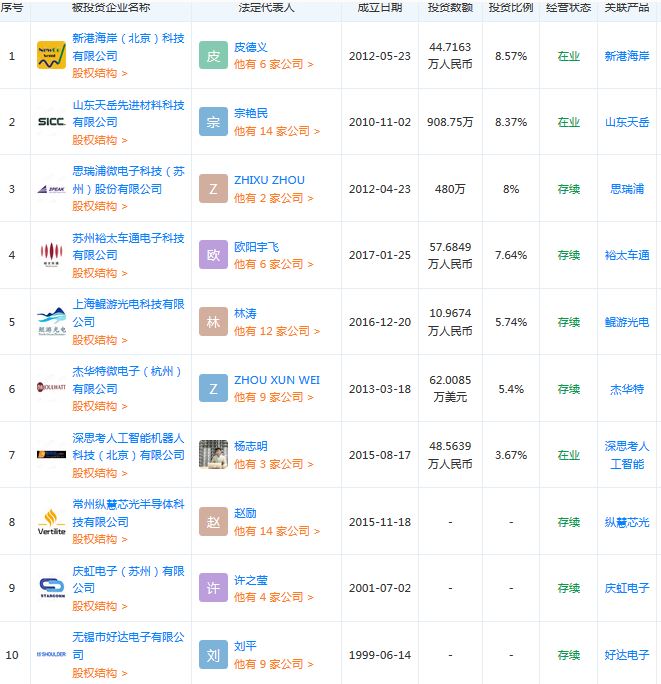Open related product 鲲游光电
661x684 pixels.
coord(627,322)
